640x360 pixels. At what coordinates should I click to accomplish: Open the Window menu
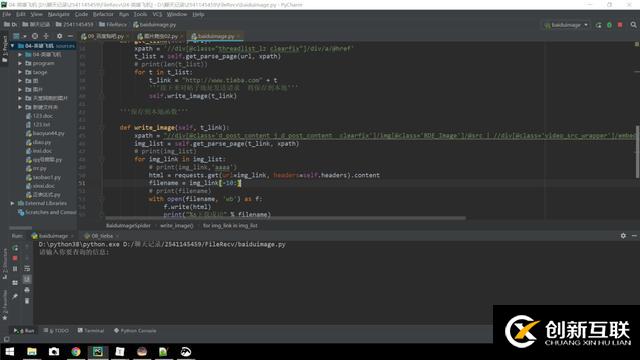(x=177, y=14)
